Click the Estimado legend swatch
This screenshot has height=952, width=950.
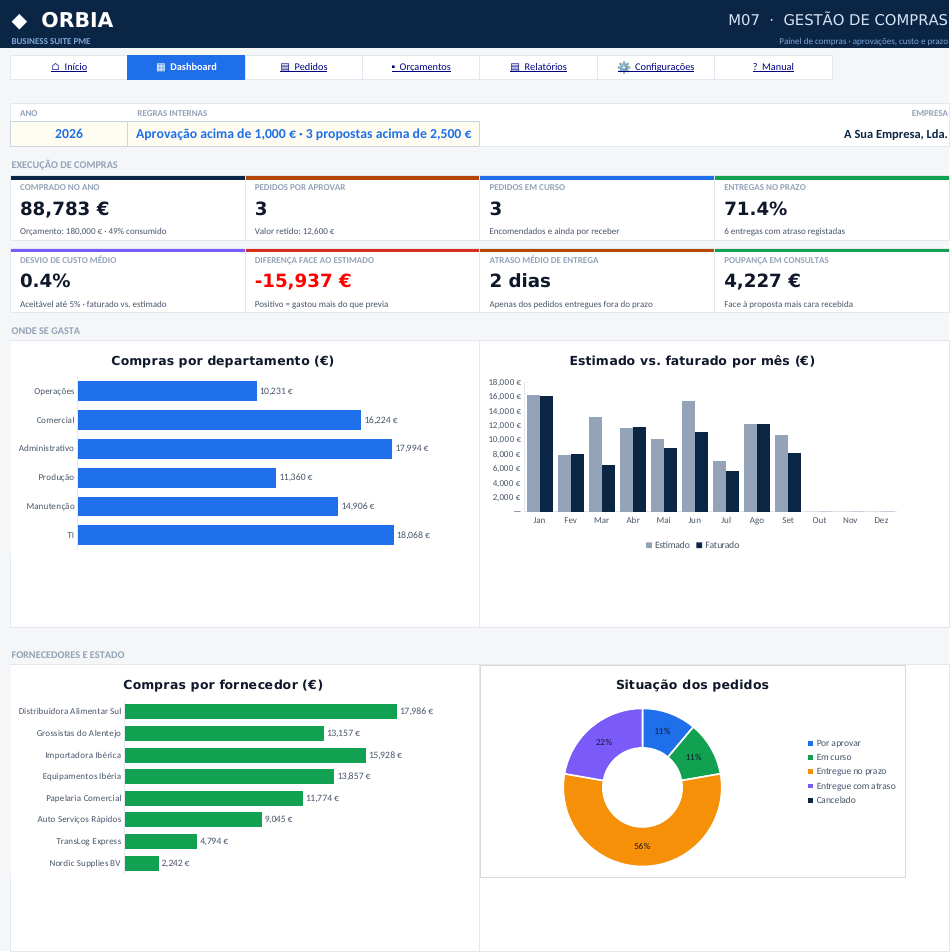click(649, 545)
